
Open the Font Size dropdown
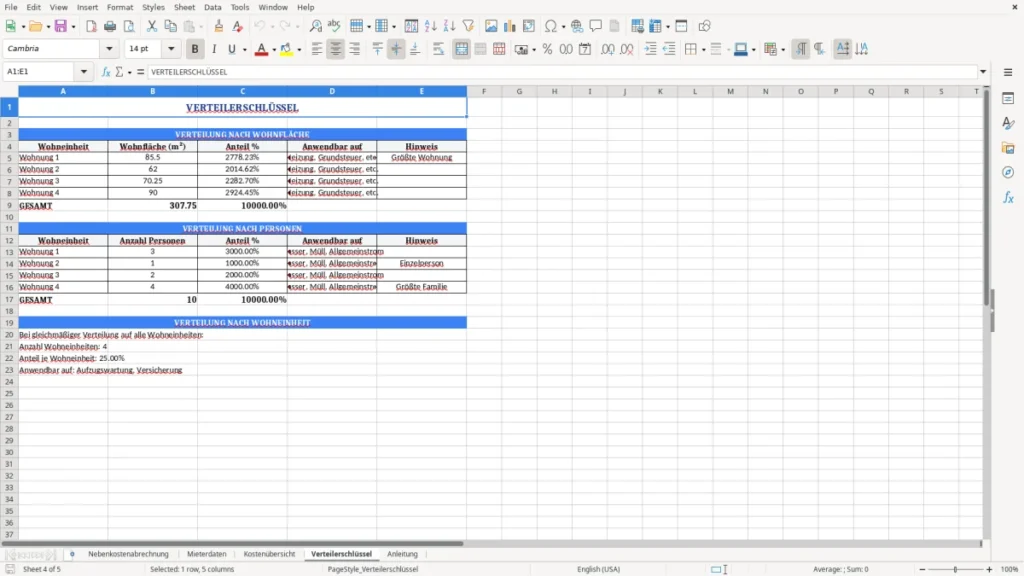(x=171, y=48)
